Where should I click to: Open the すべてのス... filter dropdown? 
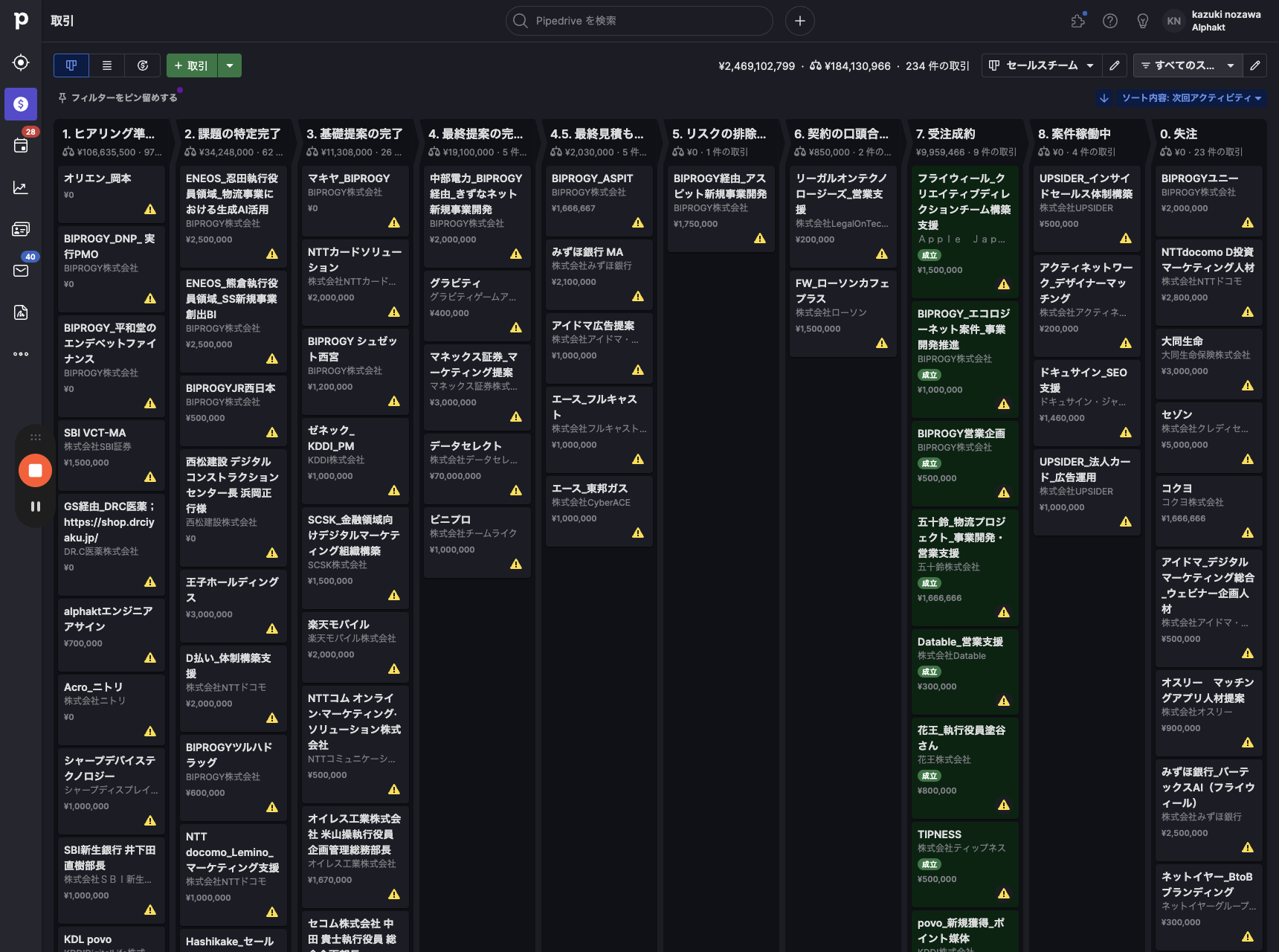click(x=1187, y=65)
